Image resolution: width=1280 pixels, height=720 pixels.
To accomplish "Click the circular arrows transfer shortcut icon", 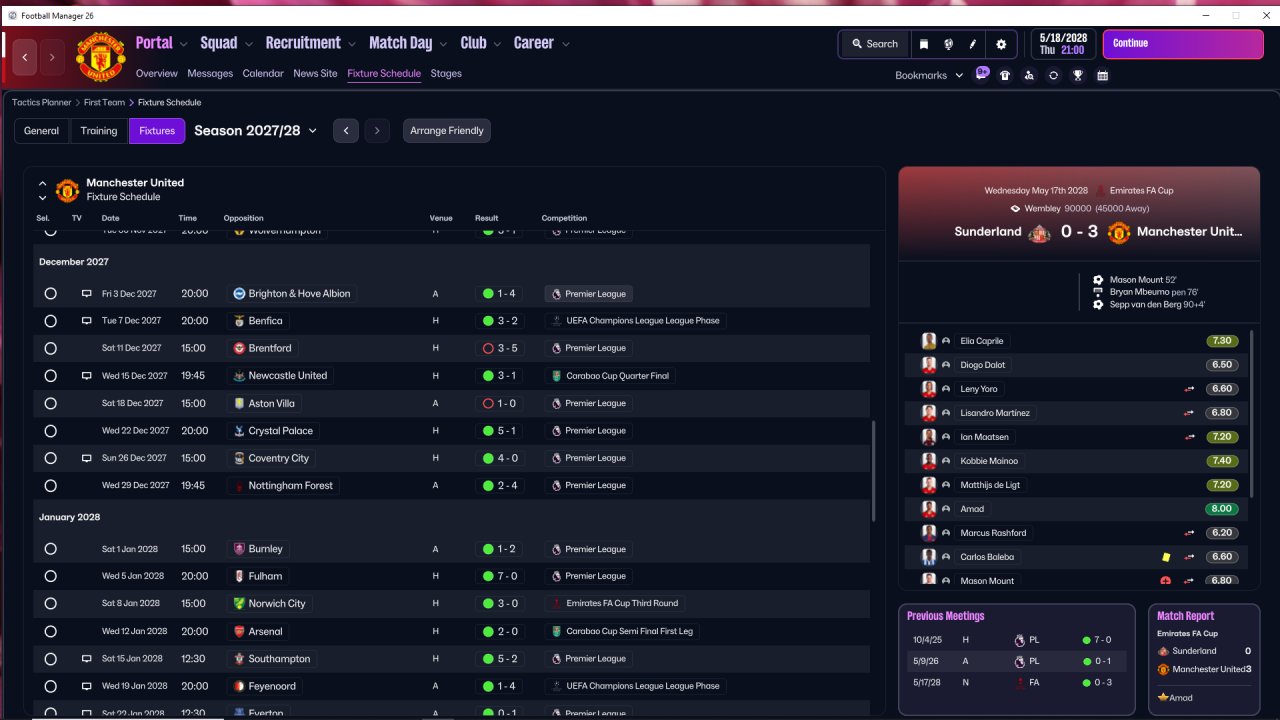I will click(1053, 75).
